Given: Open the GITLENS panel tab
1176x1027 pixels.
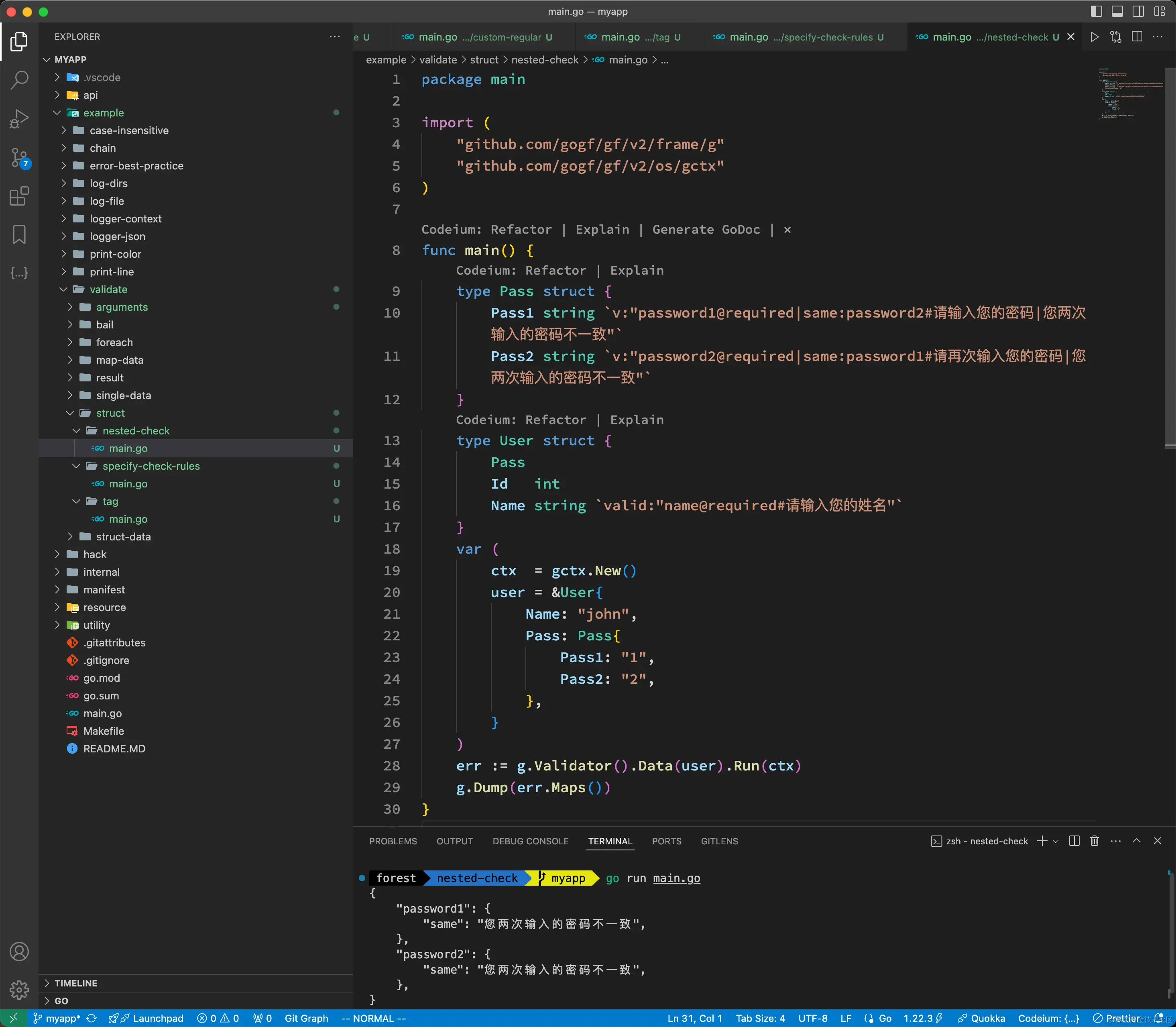Looking at the screenshot, I should [720, 841].
